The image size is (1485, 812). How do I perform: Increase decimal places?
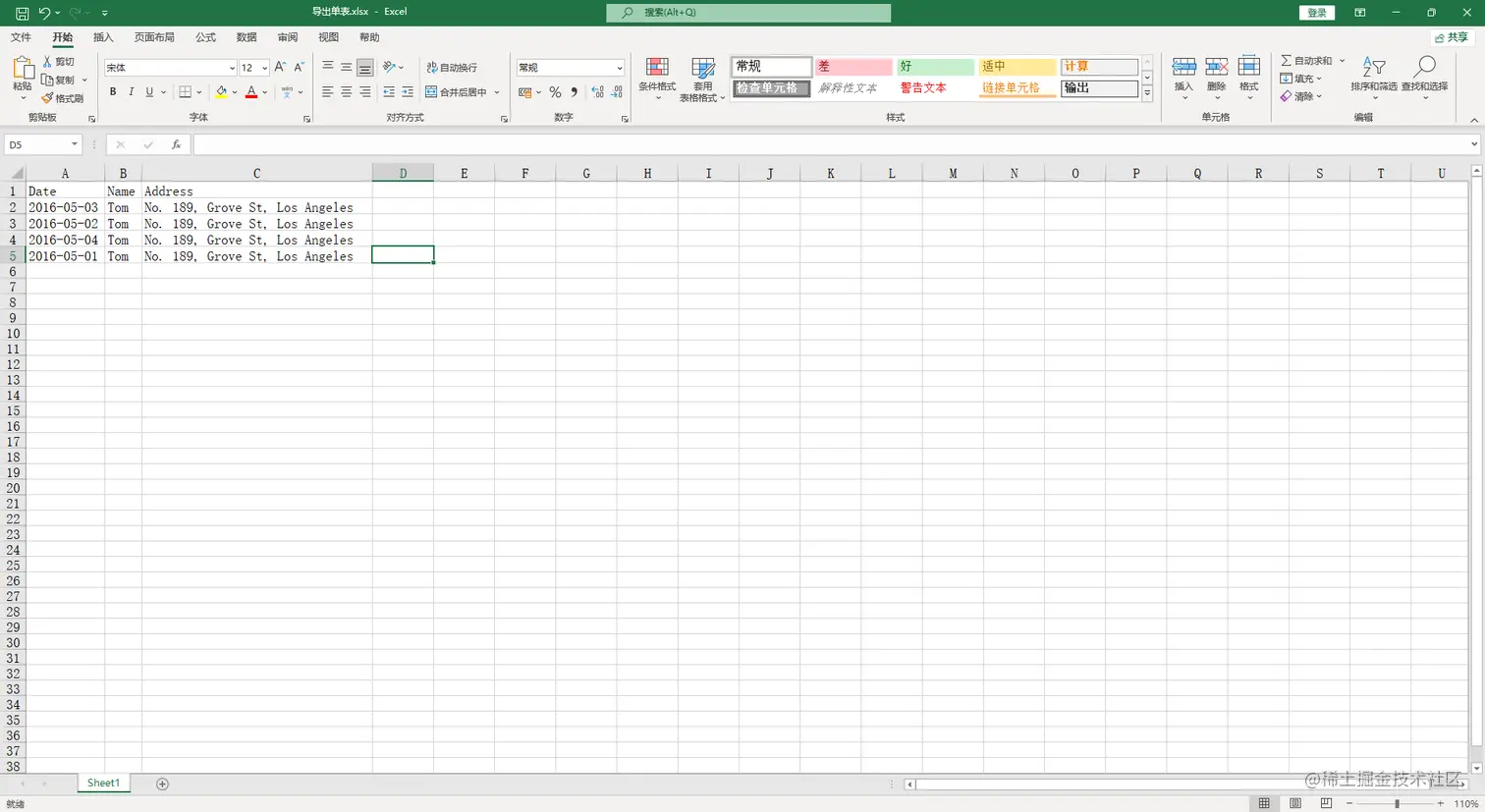pyautogui.click(x=597, y=92)
